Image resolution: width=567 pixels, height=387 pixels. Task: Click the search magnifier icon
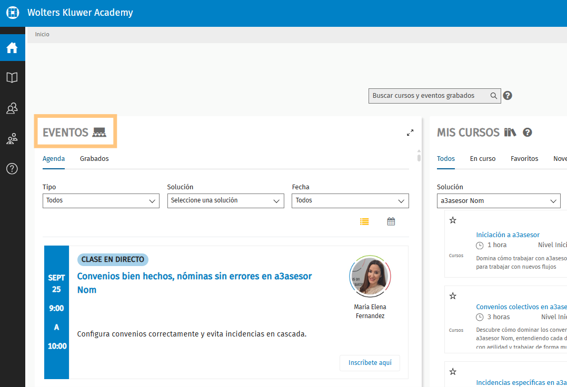[x=493, y=96]
